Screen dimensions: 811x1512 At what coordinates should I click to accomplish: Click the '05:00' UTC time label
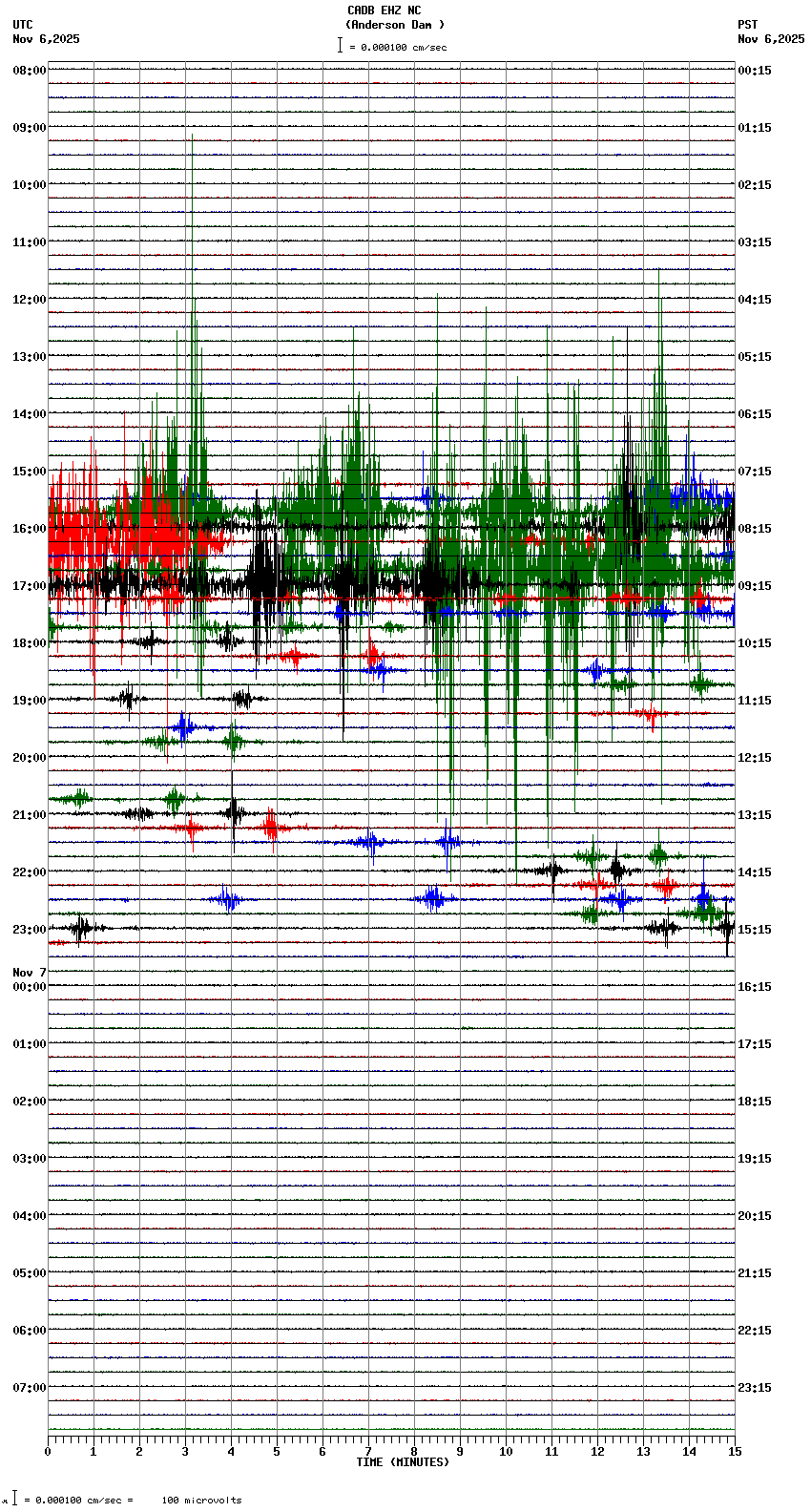pyautogui.click(x=30, y=1273)
